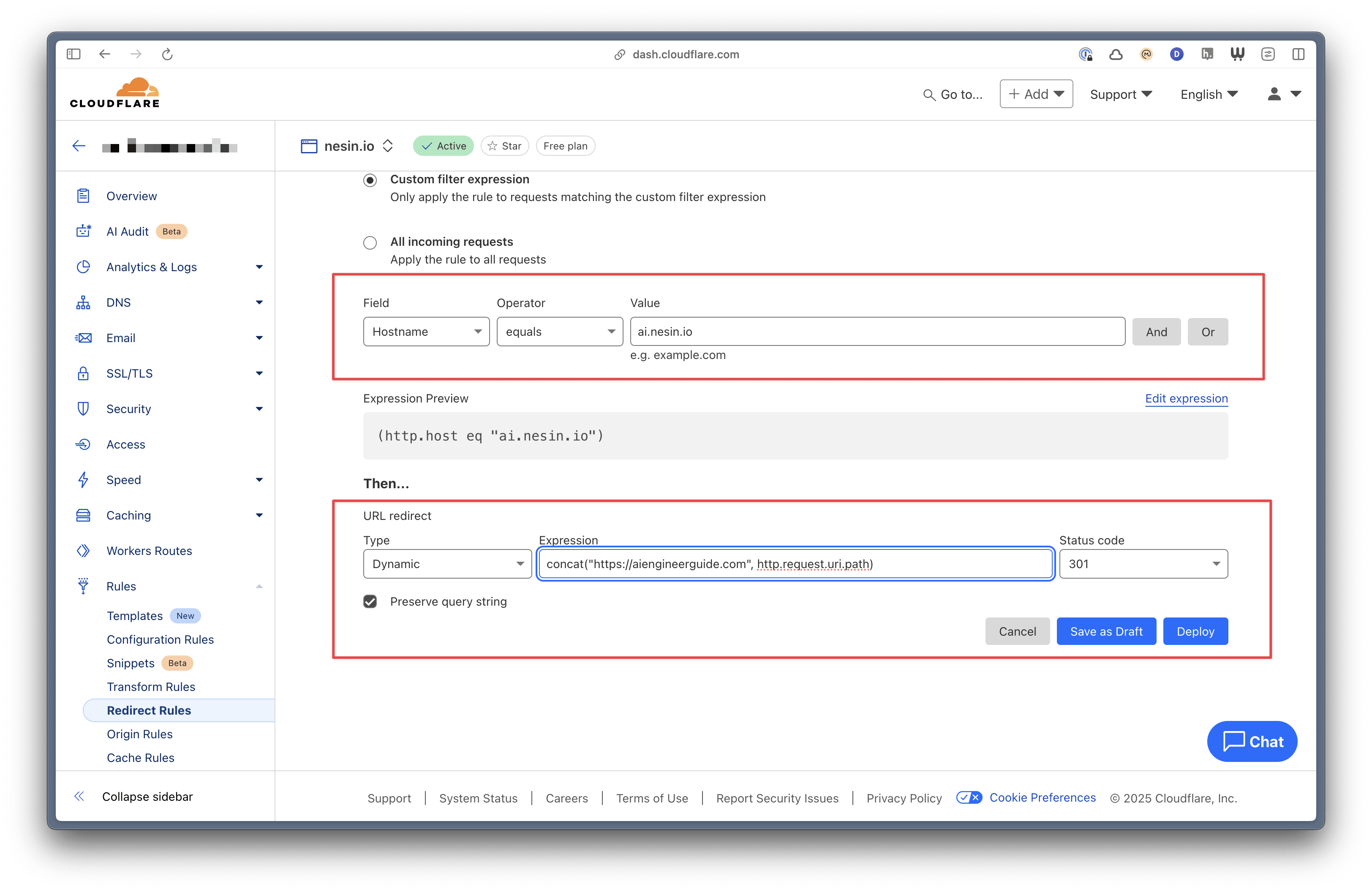Click the Collapse sidebar double-chevron icon
Image resolution: width=1372 pixels, height=892 pixels.
tap(79, 797)
